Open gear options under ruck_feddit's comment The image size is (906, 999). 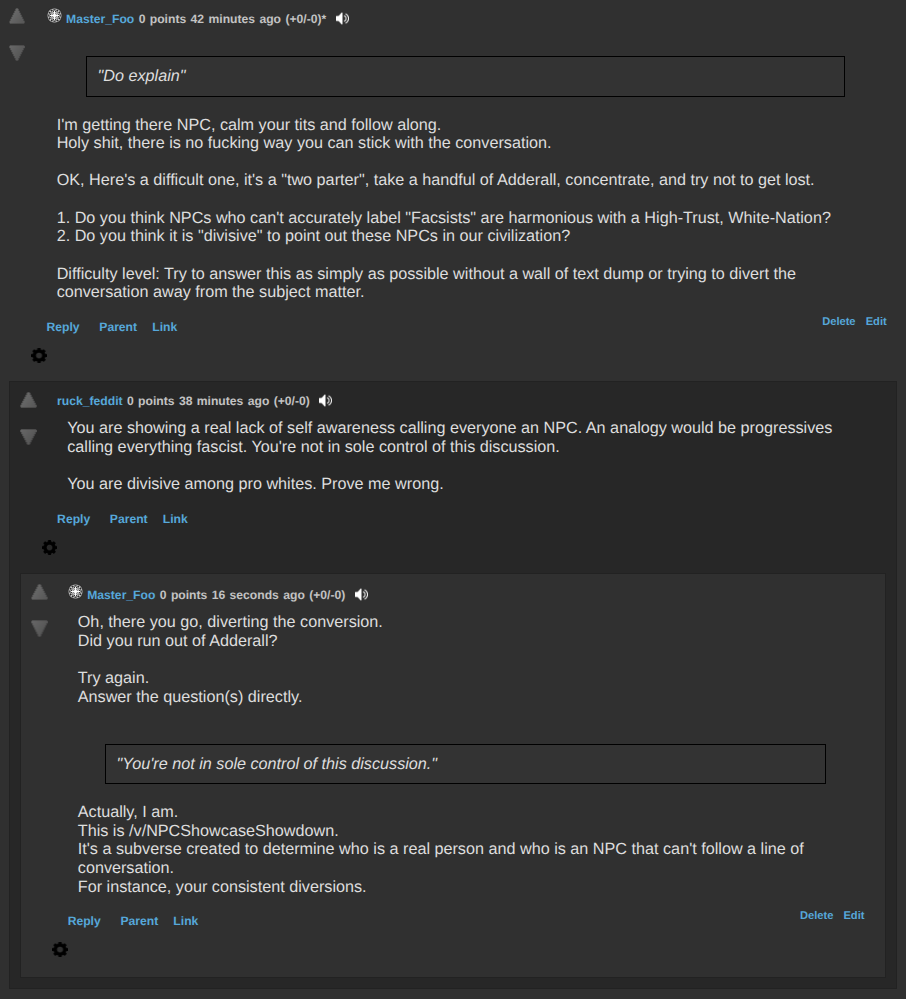49,547
